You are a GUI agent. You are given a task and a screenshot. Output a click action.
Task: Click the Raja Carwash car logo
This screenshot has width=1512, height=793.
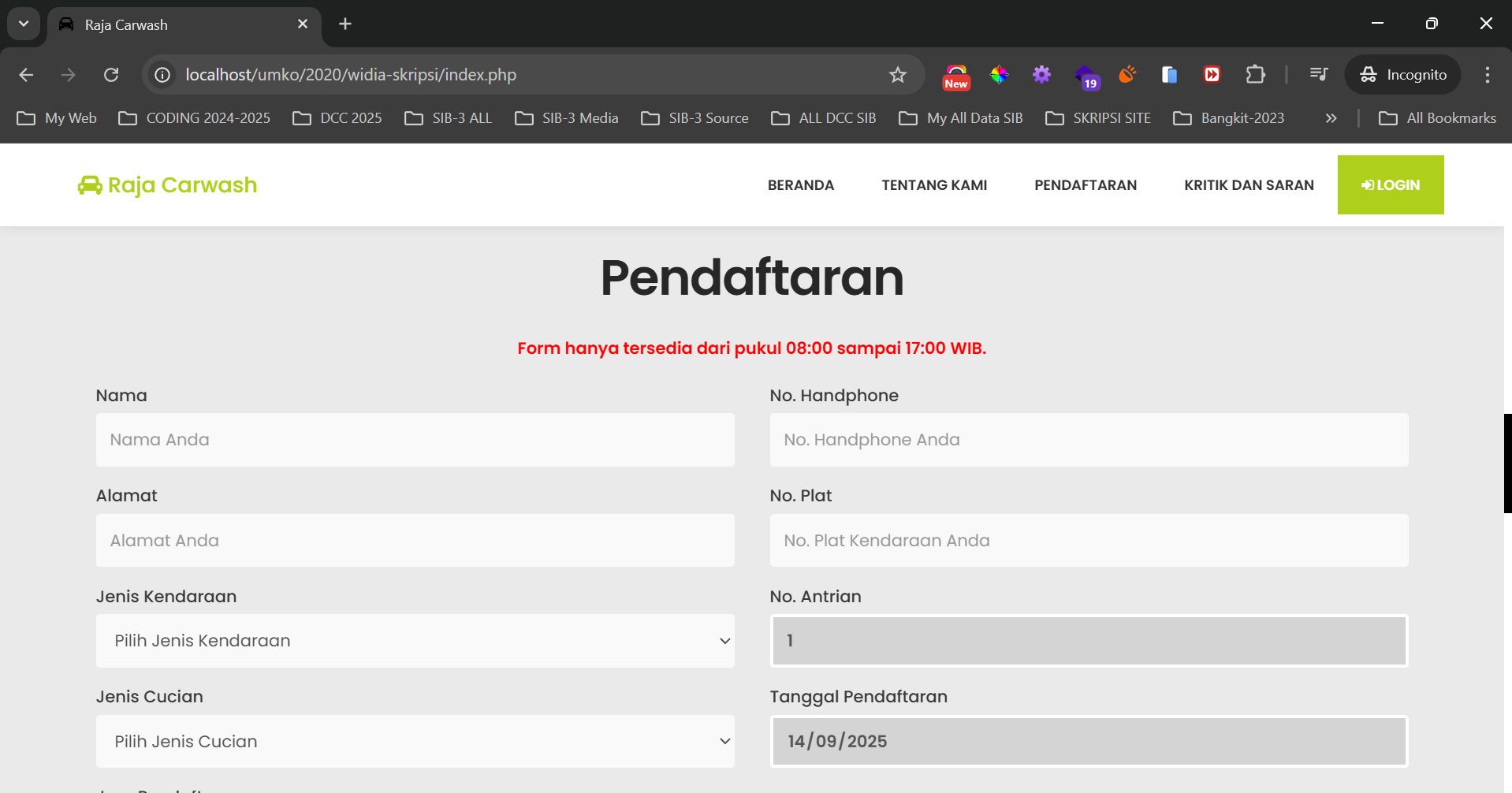coord(90,184)
